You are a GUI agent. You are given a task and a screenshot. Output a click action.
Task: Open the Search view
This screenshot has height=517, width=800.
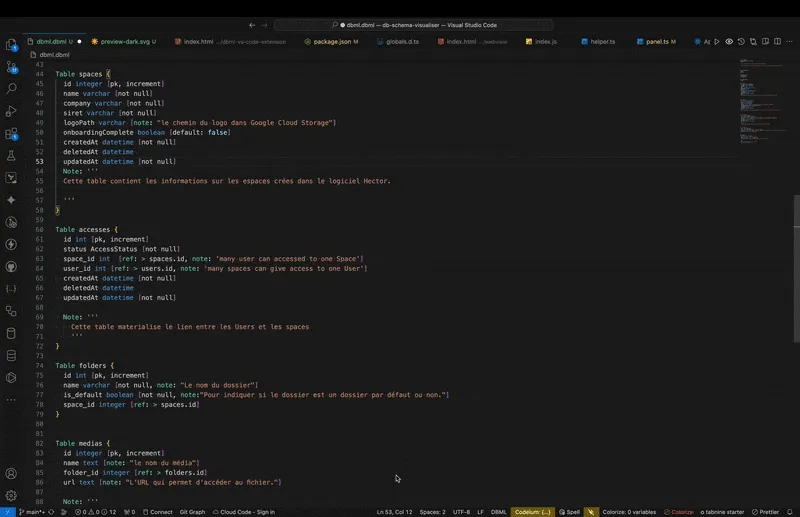tap(11, 89)
